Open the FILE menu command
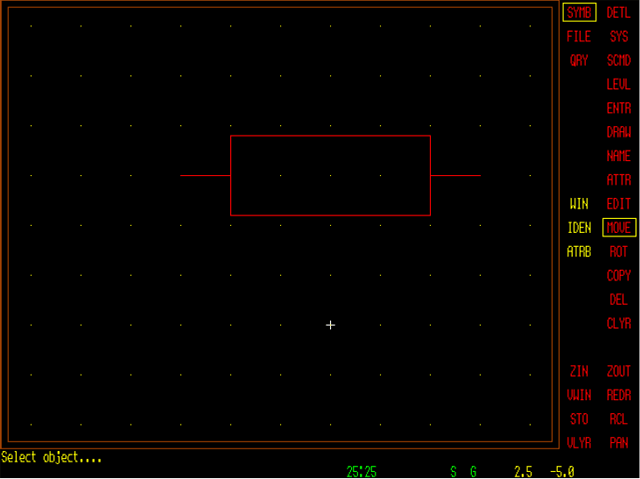 point(579,37)
